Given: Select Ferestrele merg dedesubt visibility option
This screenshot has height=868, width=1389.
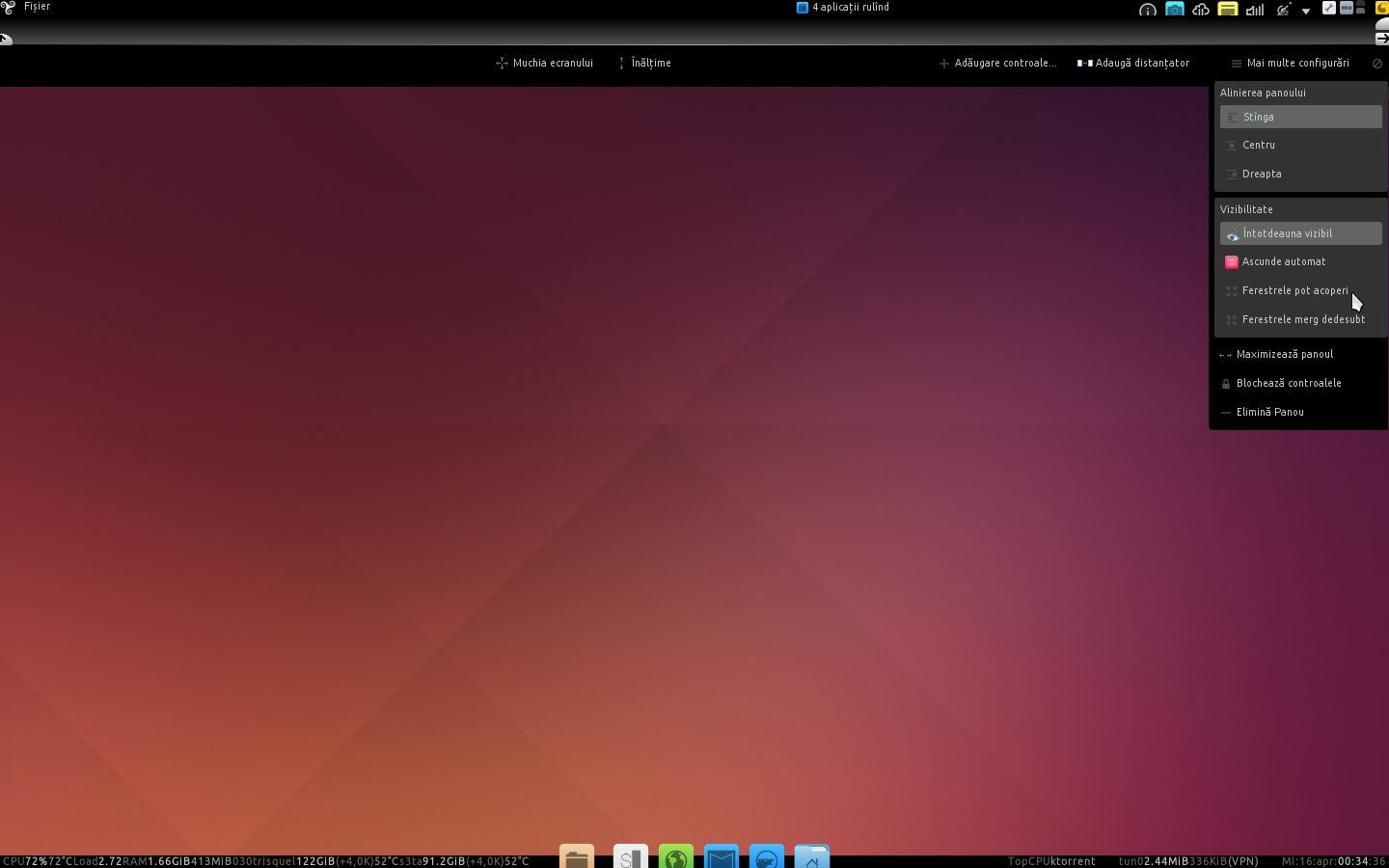Looking at the screenshot, I should (x=1300, y=319).
